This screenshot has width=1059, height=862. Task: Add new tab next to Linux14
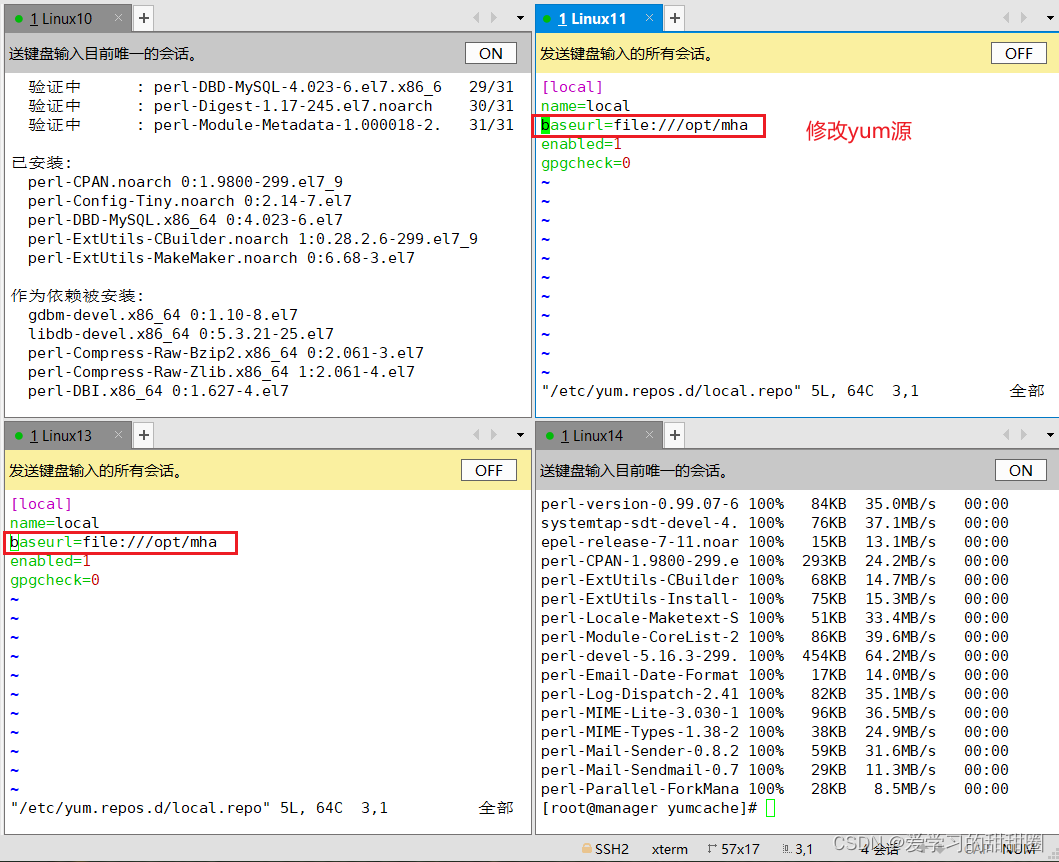click(674, 435)
